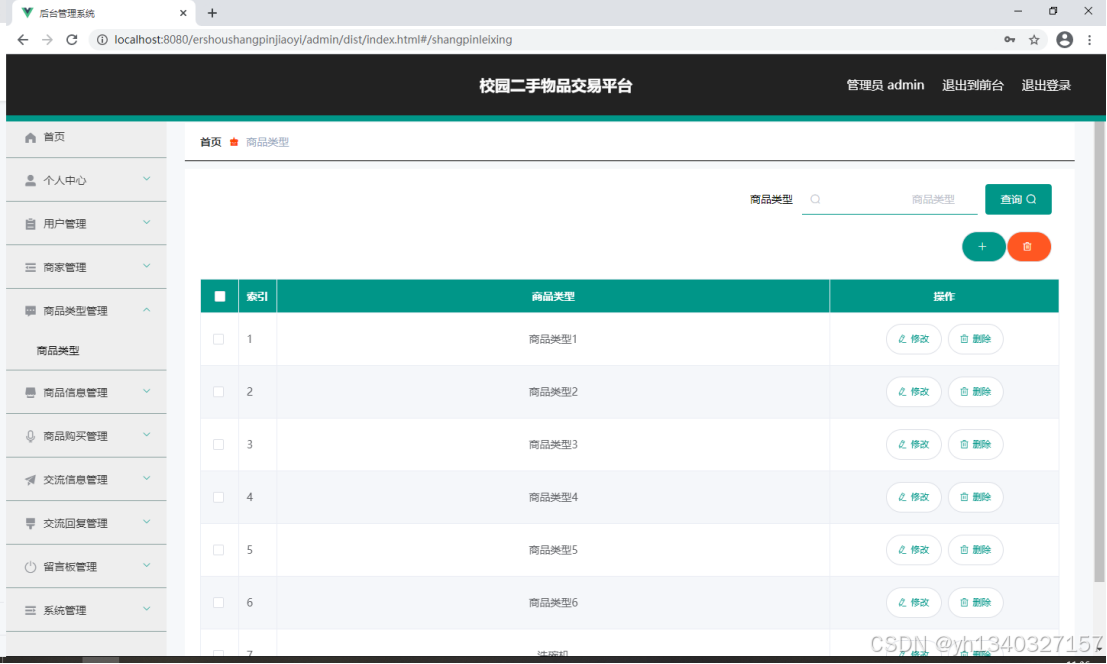Open the 首页 sidebar menu item
The image size is (1107, 664).
click(86, 138)
